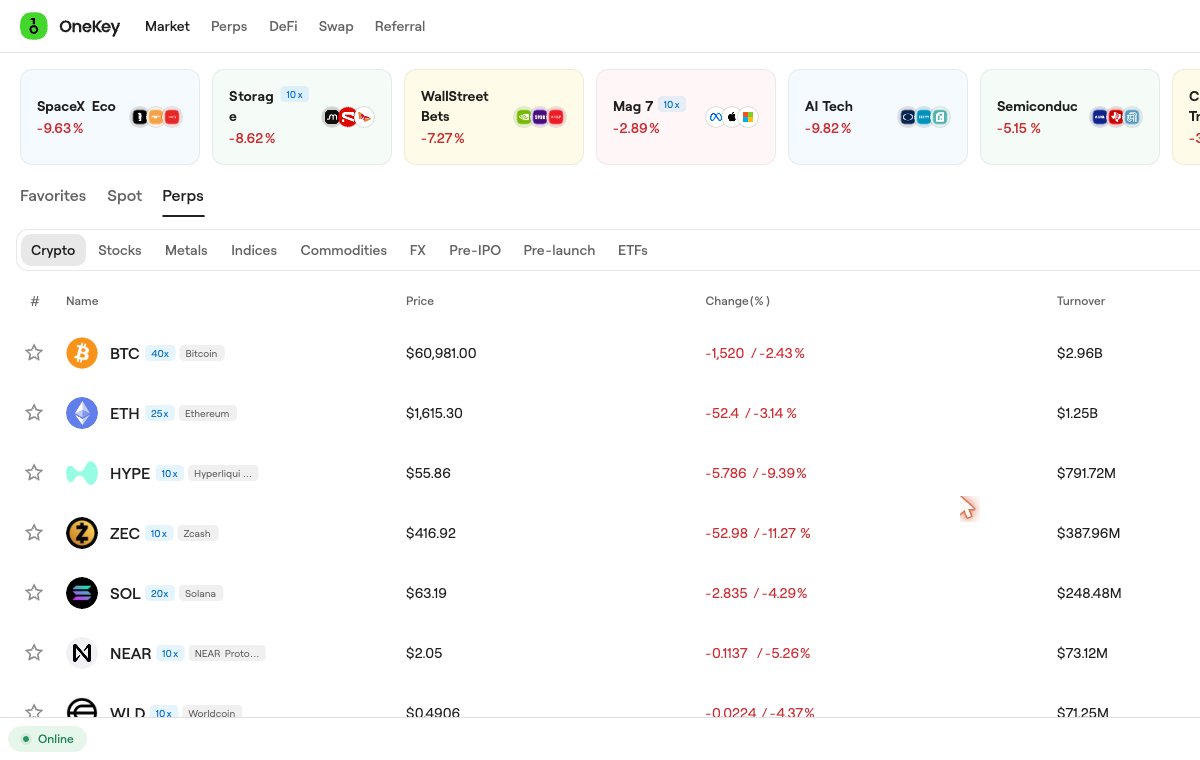Sort by the Change(%) column header

pos(738,301)
